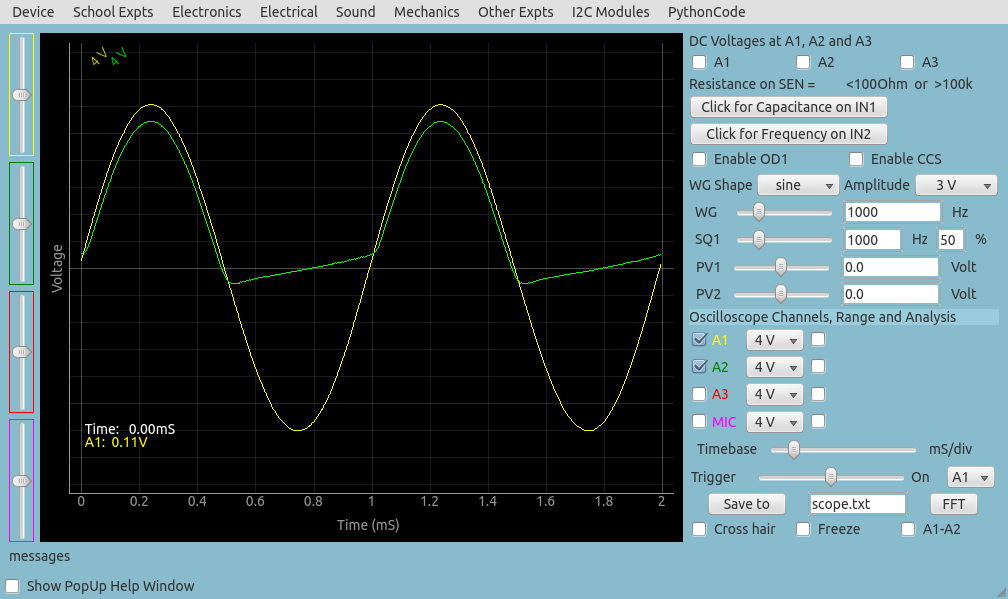
Task: Click for Capacitance on IN1 button
Action: tap(788, 107)
